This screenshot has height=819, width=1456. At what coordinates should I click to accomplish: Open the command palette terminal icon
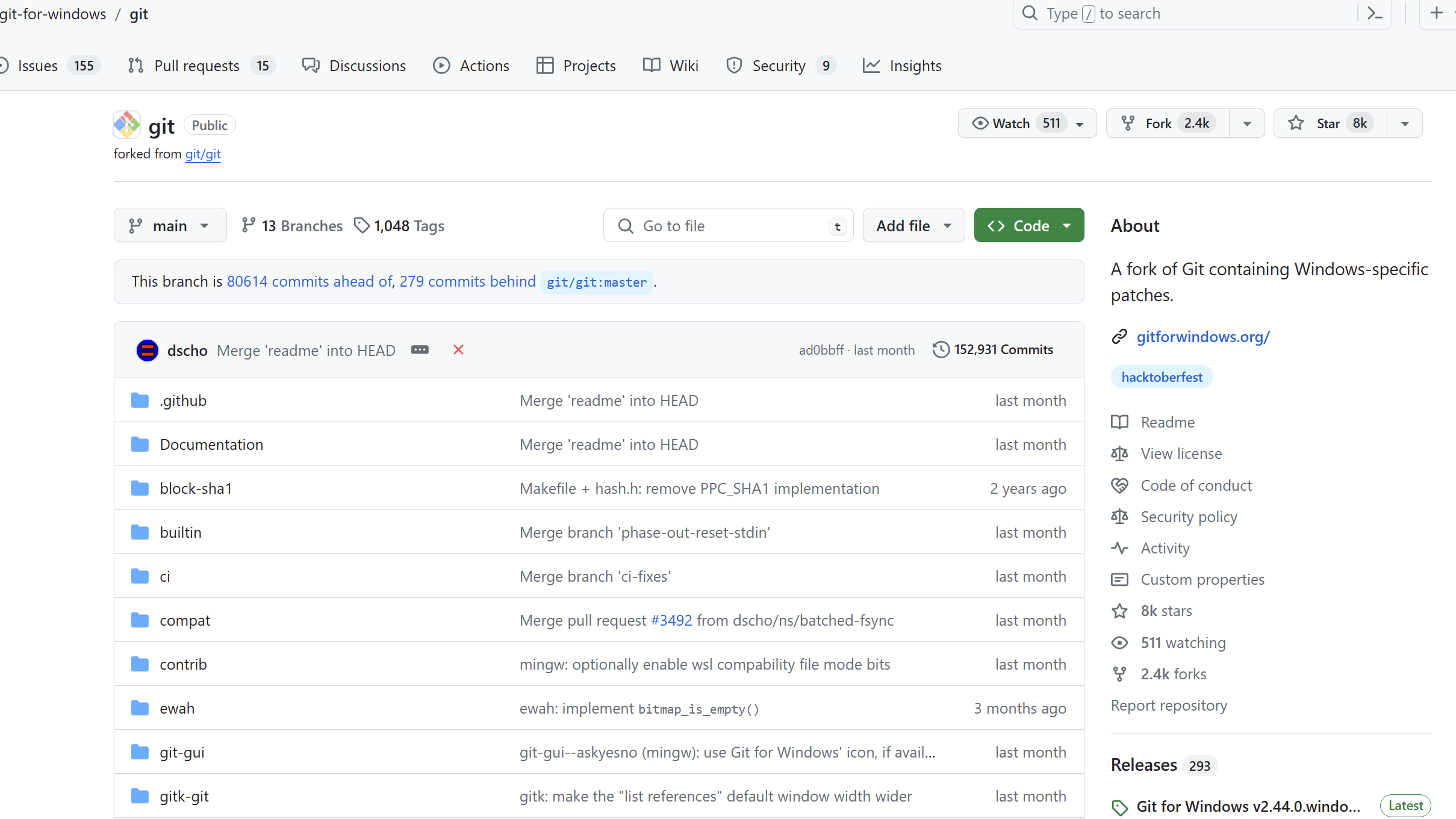(1375, 13)
